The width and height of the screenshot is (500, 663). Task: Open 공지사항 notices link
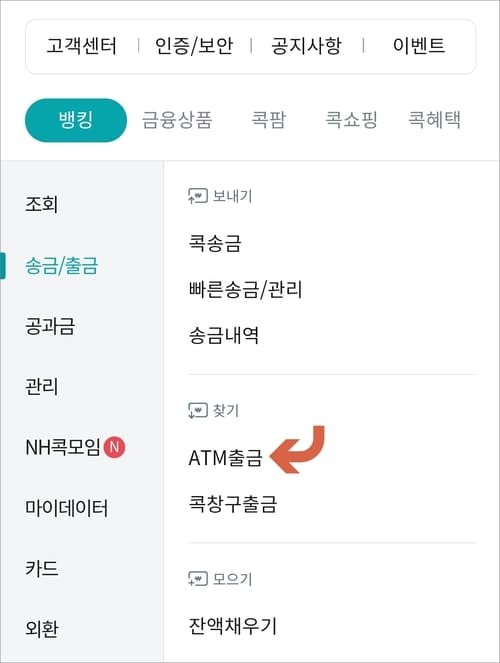click(x=306, y=46)
